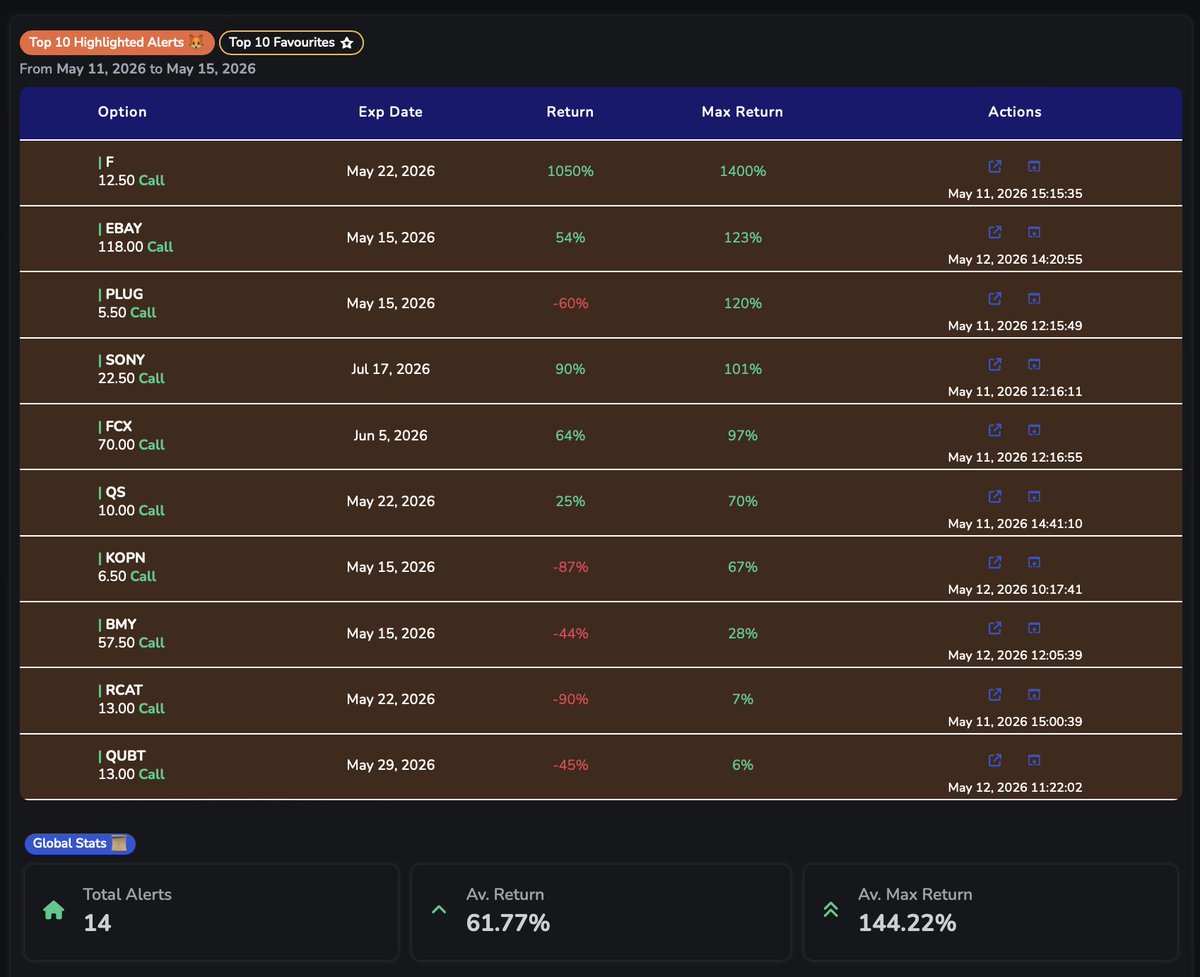This screenshot has height=977, width=1200.
Task: Click the -60% return for PLUG
Action: (570, 303)
